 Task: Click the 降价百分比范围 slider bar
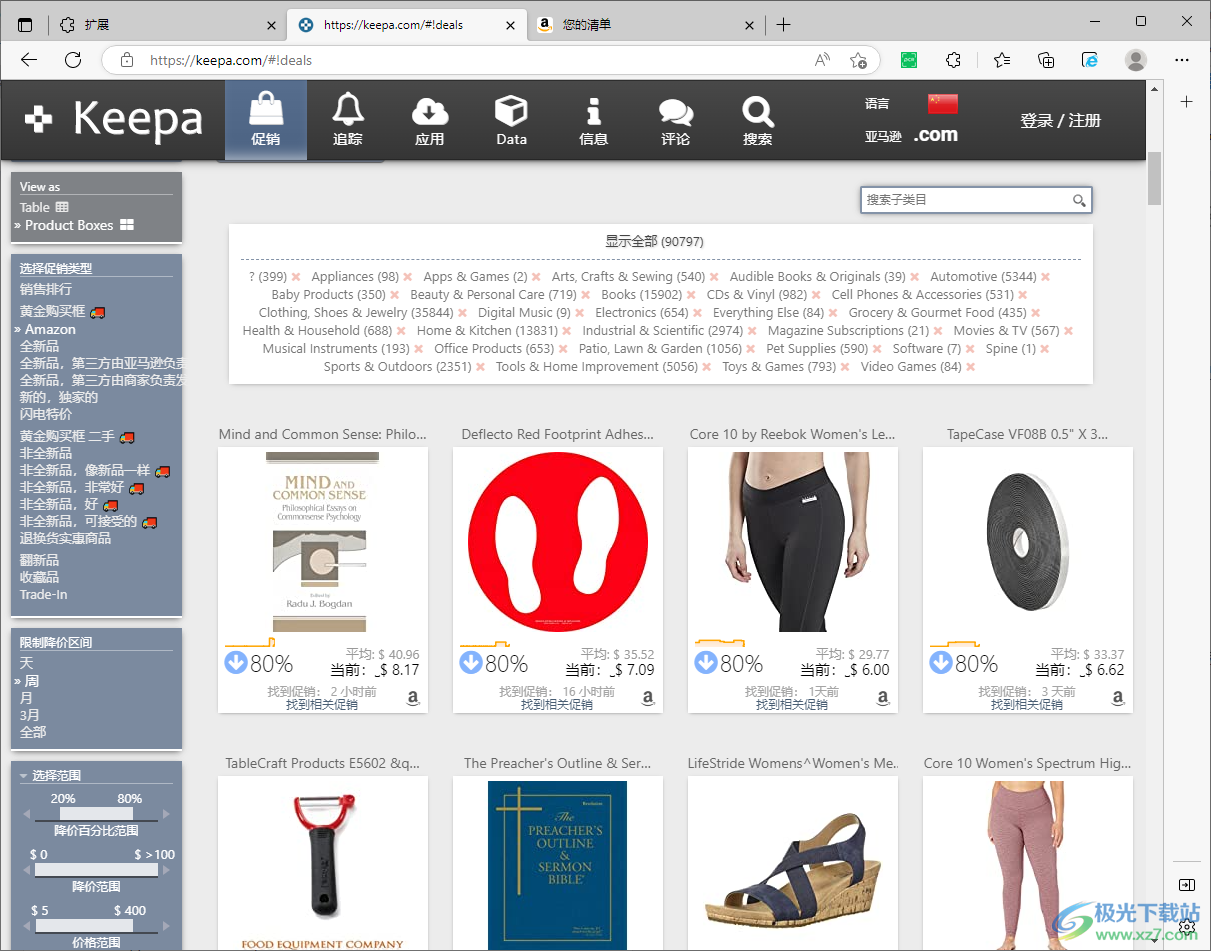[x=96, y=814]
